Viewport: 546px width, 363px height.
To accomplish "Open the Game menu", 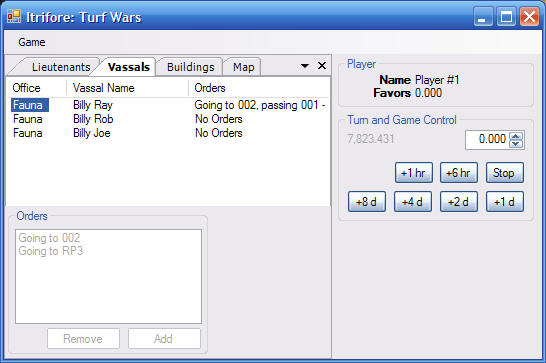I will click(x=32, y=42).
